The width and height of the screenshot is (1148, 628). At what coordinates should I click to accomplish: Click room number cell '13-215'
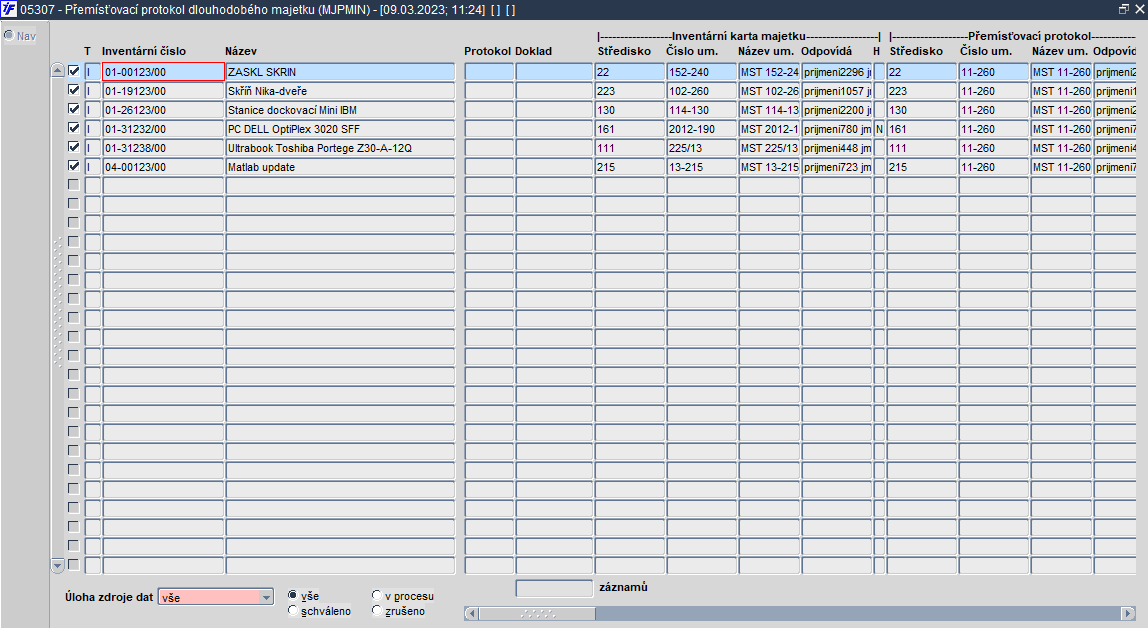coord(701,167)
